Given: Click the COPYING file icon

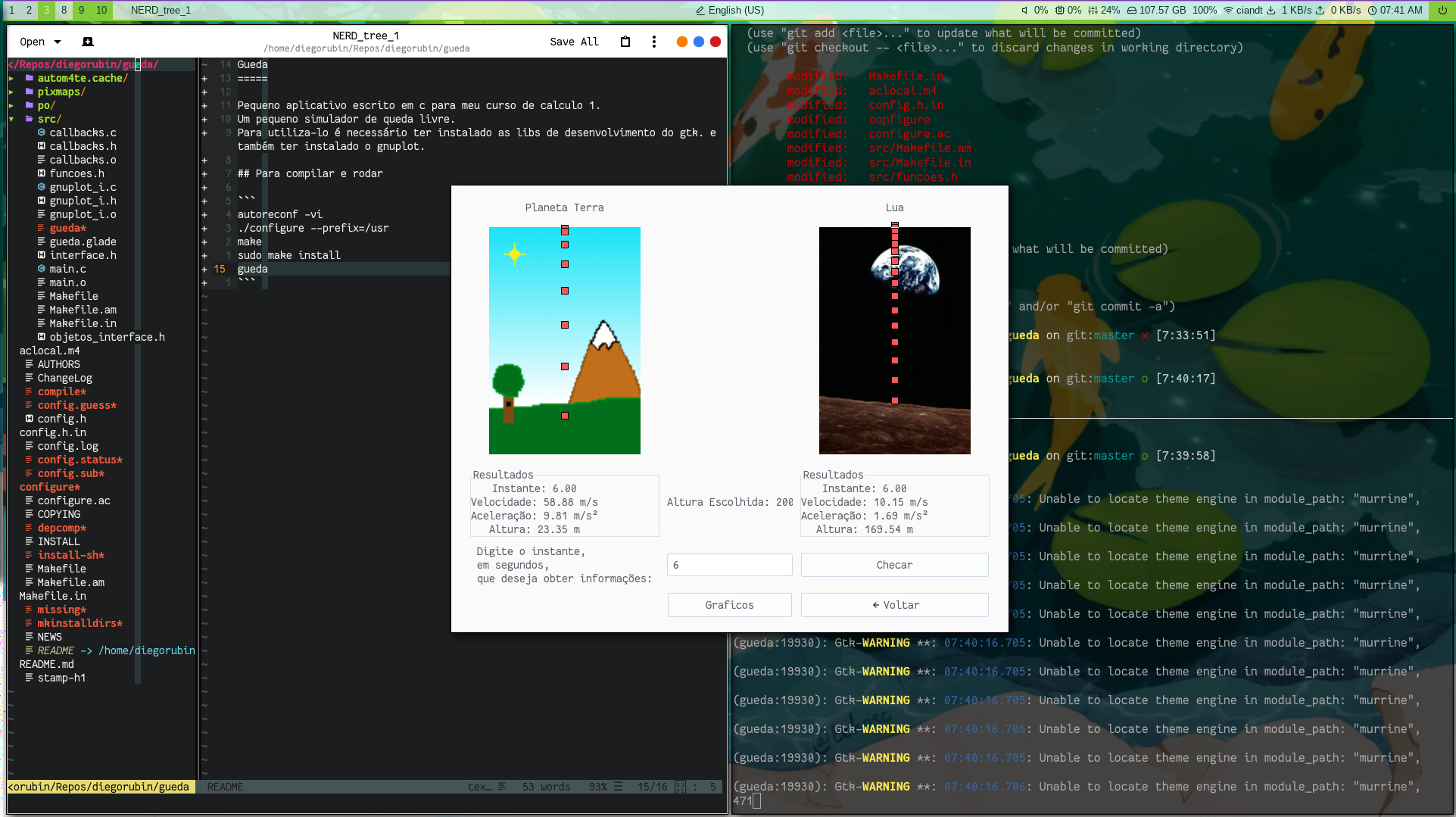Looking at the screenshot, I should pyautogui.click(x=30, y=514).
